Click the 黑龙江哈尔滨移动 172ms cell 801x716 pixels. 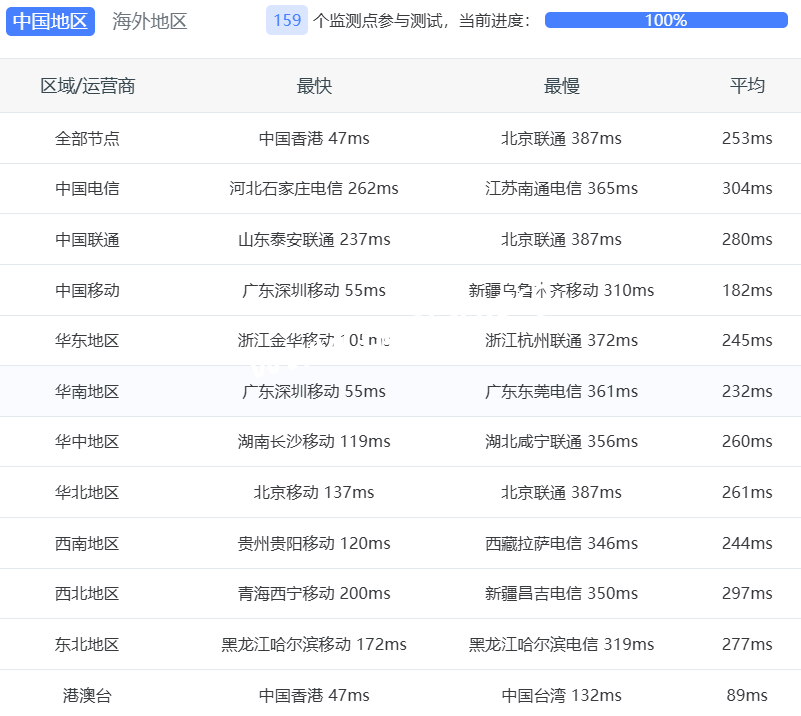pyautogui.click(x=314, y=644)
